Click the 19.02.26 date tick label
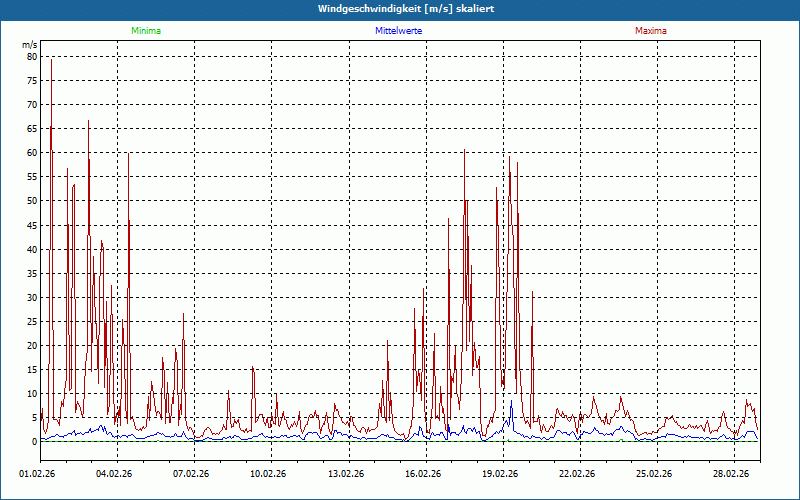Image resolution: width=800 pixels, height=500 pixels. [x=499, y=474]
